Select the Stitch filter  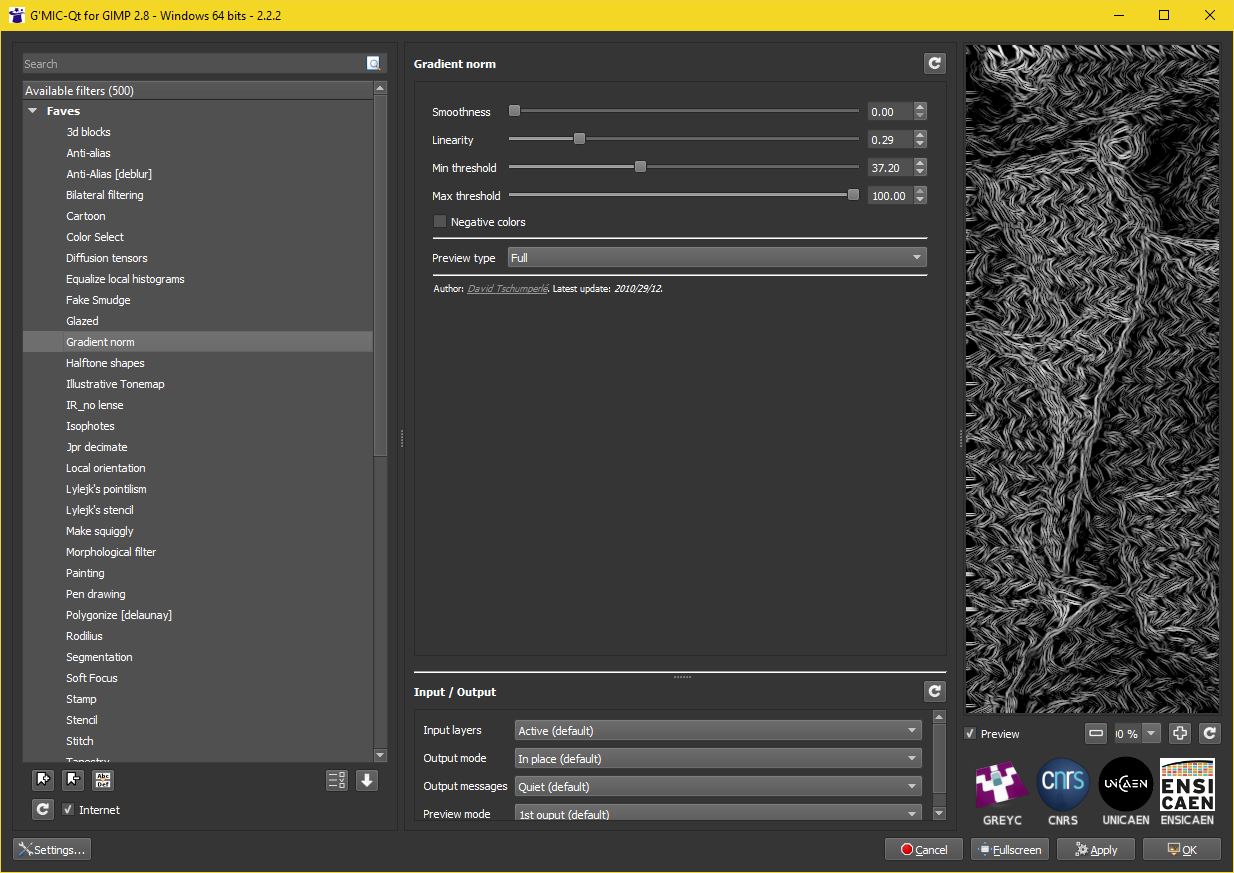[80, 741]
